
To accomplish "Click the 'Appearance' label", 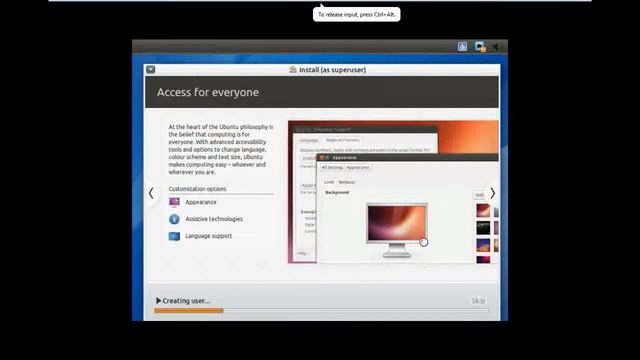I will tap(201, 202).
